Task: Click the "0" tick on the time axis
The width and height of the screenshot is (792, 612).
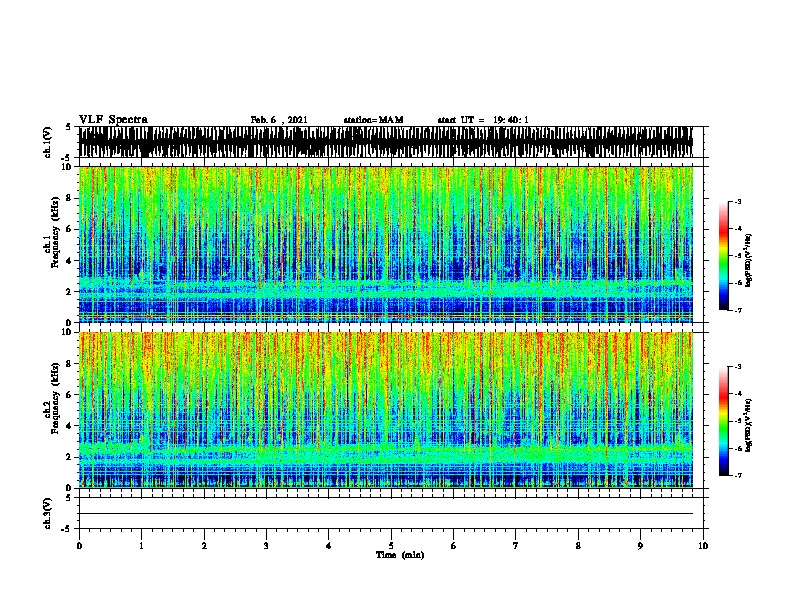Action: 79,546
